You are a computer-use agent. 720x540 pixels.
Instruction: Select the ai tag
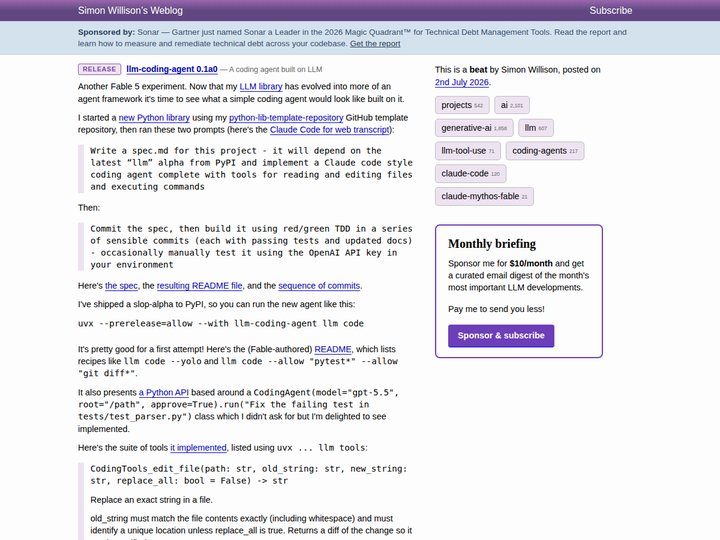(x=512, y=105)
